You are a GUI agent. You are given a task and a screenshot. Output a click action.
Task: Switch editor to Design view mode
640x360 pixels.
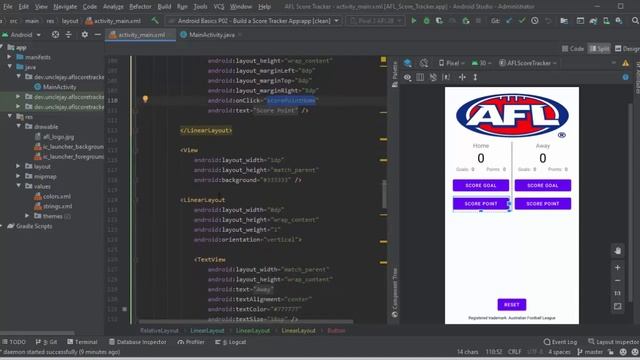click(x=627, y=49)
